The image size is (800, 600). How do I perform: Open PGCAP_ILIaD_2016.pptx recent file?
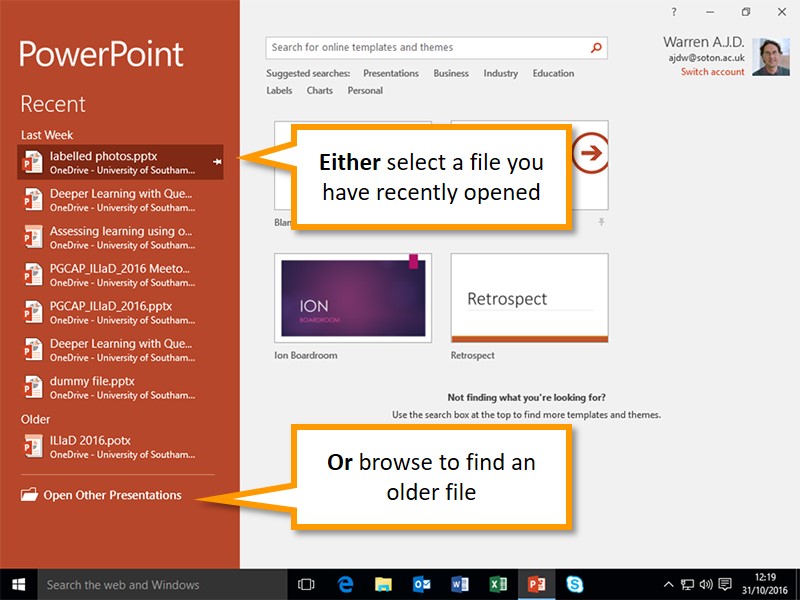click(120, 312)
